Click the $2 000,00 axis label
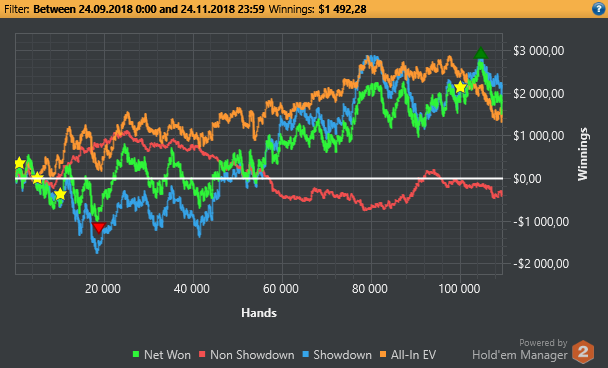Image resolution: width=608 pixels, height=368 pixels. (x=539, y=93)
